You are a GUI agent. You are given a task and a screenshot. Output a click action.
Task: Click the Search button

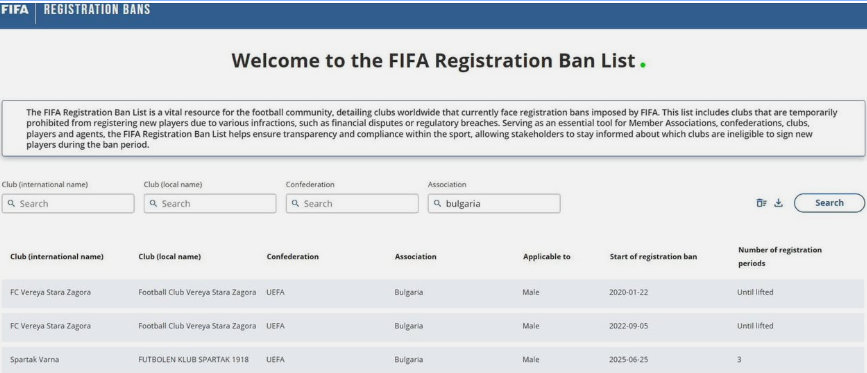(829, 203)
